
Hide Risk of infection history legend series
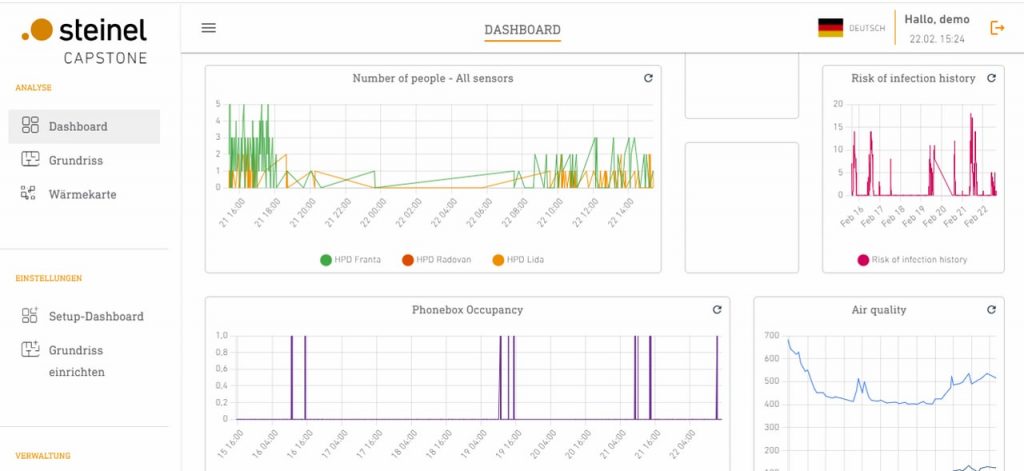[911, 260]
